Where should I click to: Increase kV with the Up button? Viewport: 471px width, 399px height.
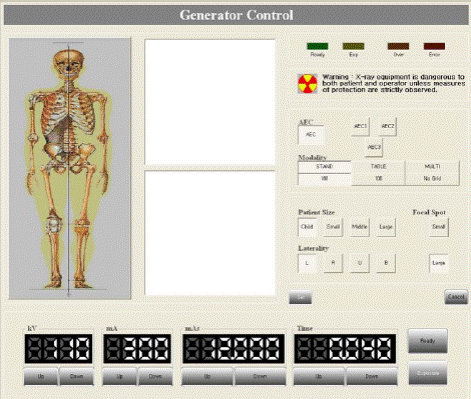click(41, 377)
